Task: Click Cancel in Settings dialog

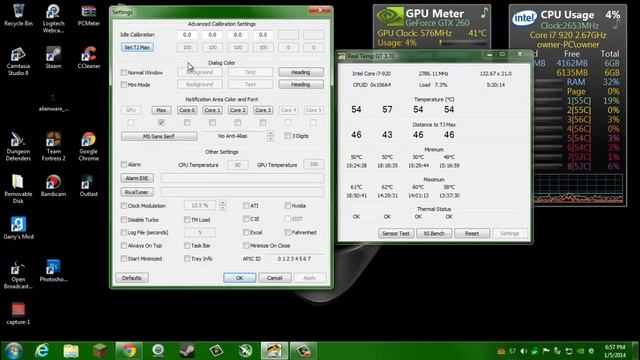Action: (275, 278)
